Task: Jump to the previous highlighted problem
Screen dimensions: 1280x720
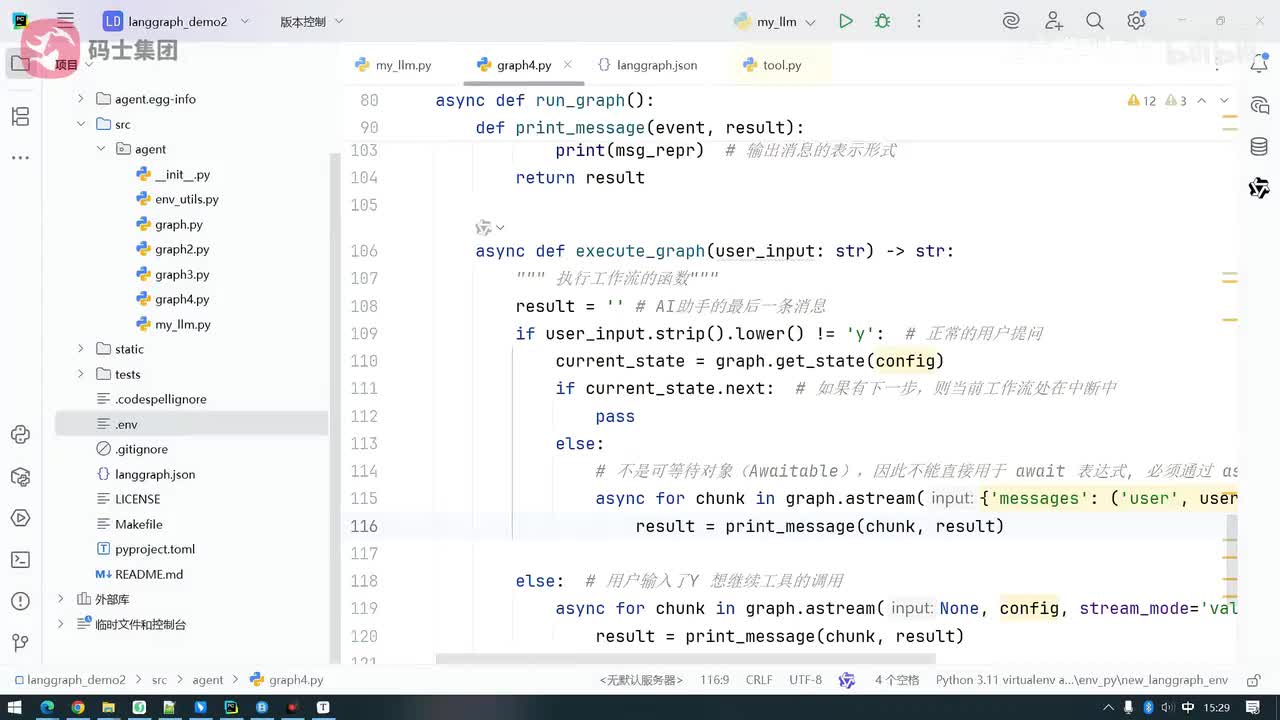Action: click(x=1202, y=101)
